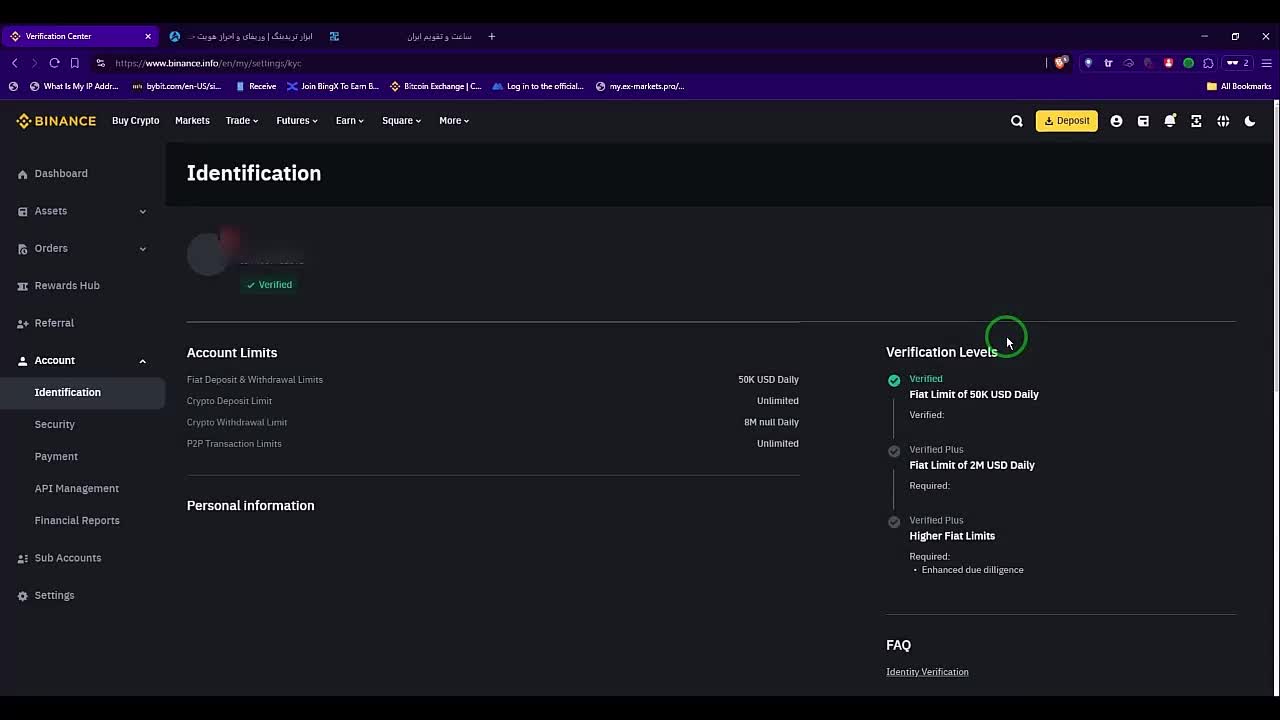The width and height of the screenshot is (1280, 720).
Task: Expand the Futures dropdown menu
Action: click(x=297, y=121)
